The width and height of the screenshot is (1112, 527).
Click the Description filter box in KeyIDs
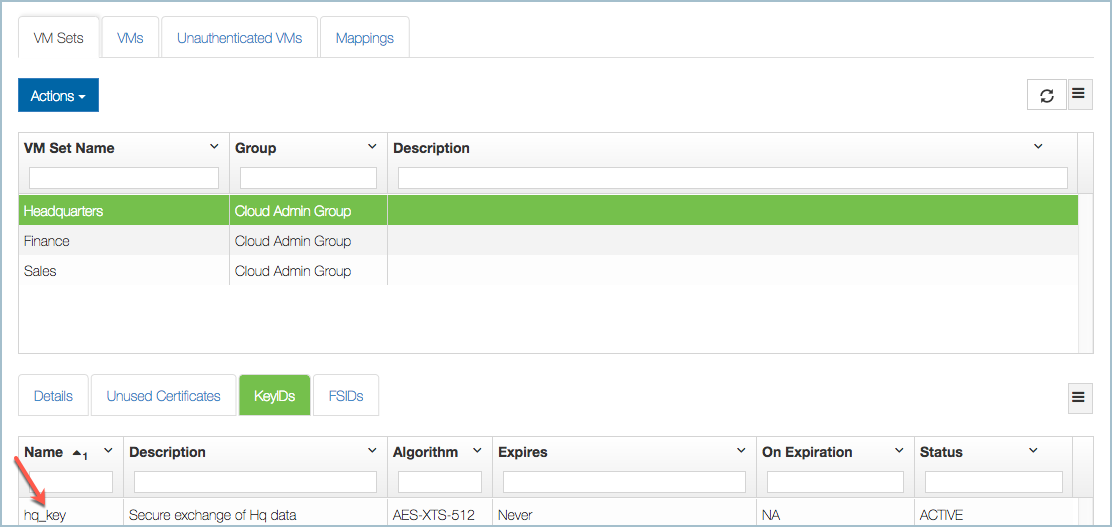[x=255, y=482]
